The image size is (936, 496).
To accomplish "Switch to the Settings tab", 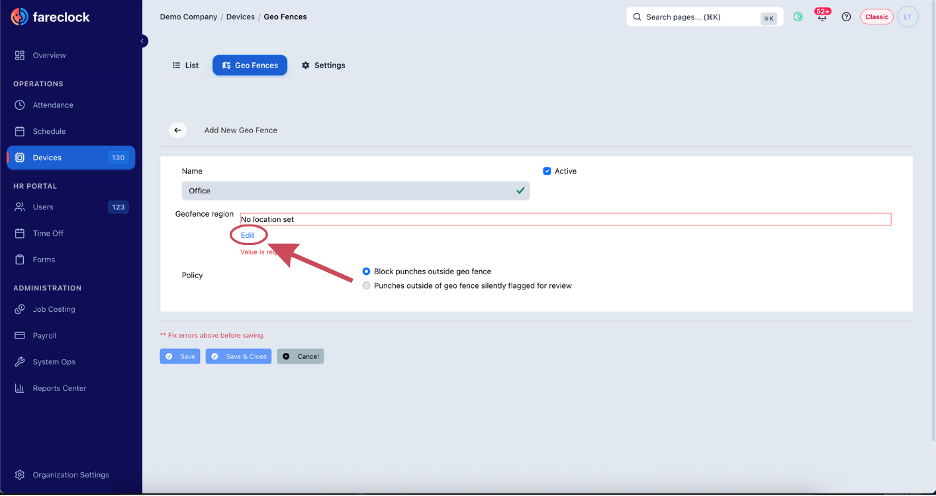I will (x=323, y=65).
